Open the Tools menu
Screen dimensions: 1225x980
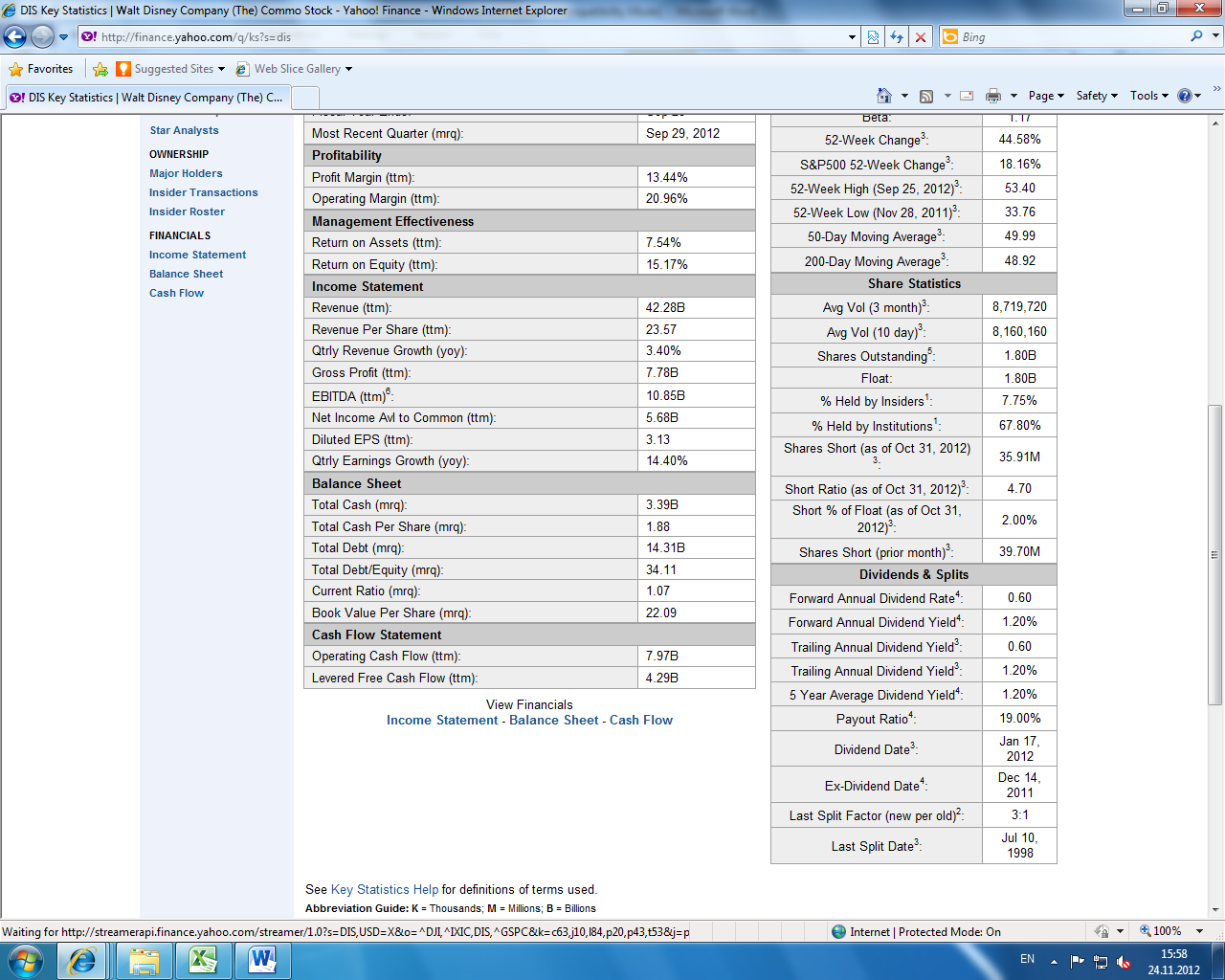[x=1148, y=96]
